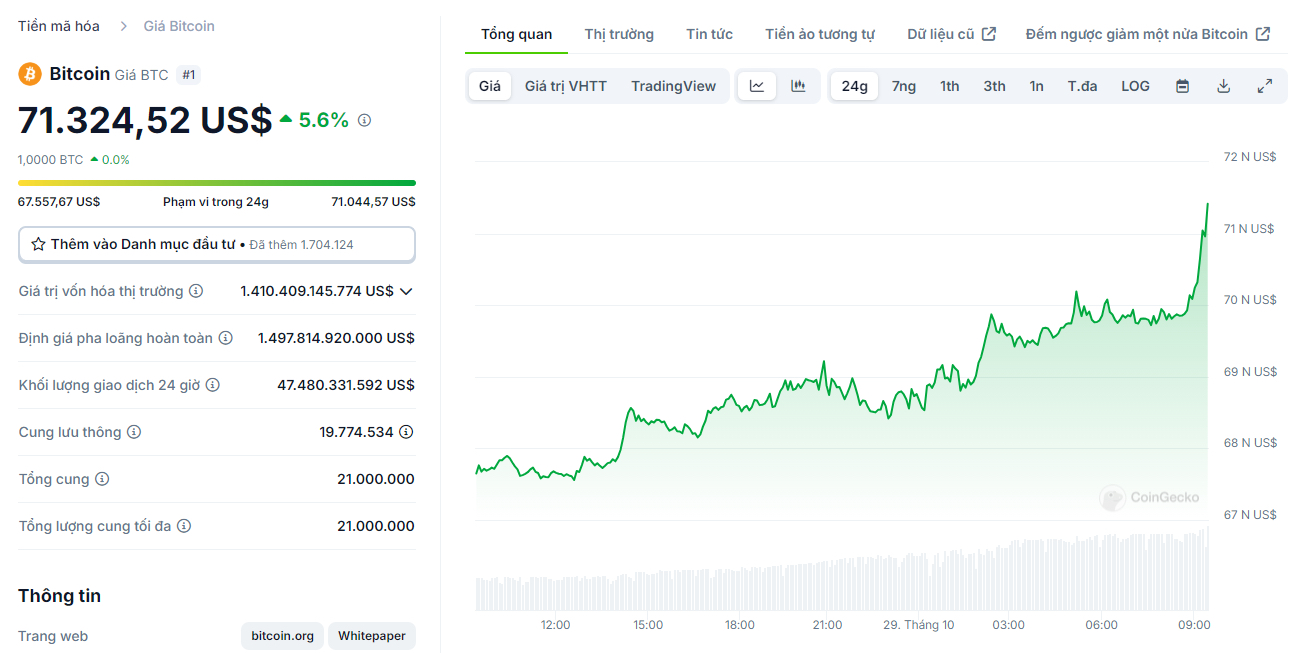Open the calendar date picker icon
The image size is (1299, 653).
coord(1182,86)
